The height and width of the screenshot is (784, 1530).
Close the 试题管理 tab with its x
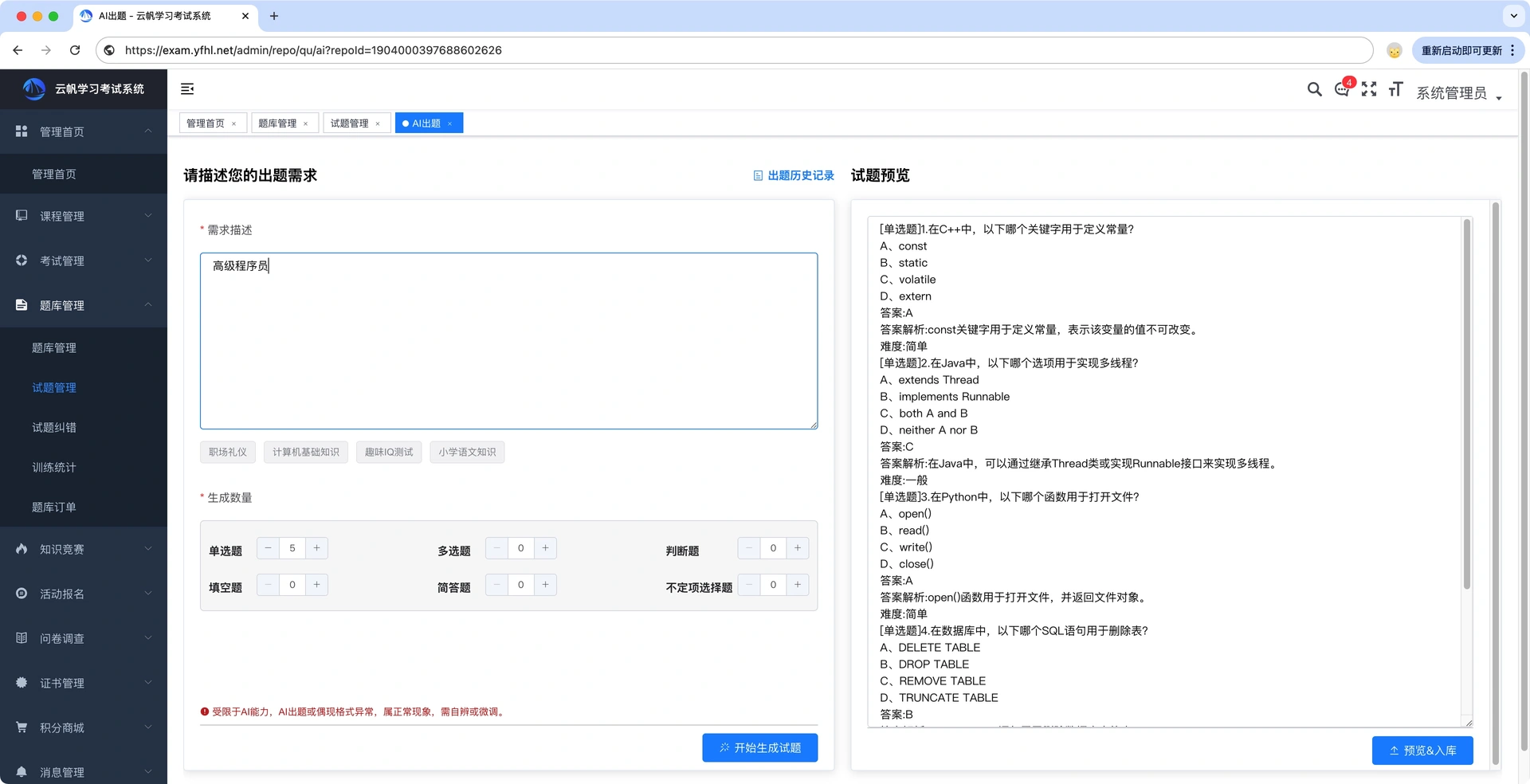pos(378,123)
